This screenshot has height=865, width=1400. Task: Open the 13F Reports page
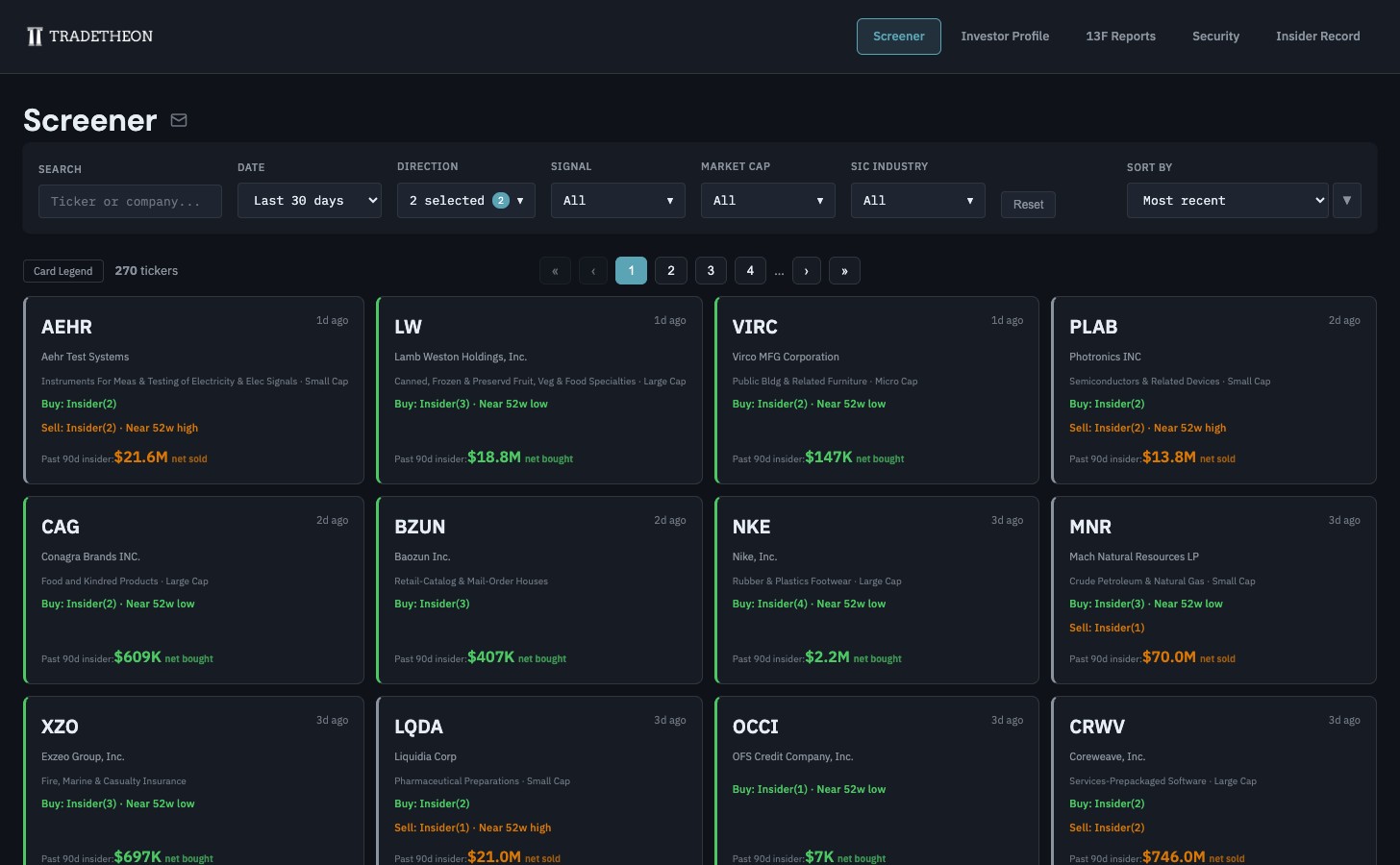pyautogui.click(x=1120, y=36)
